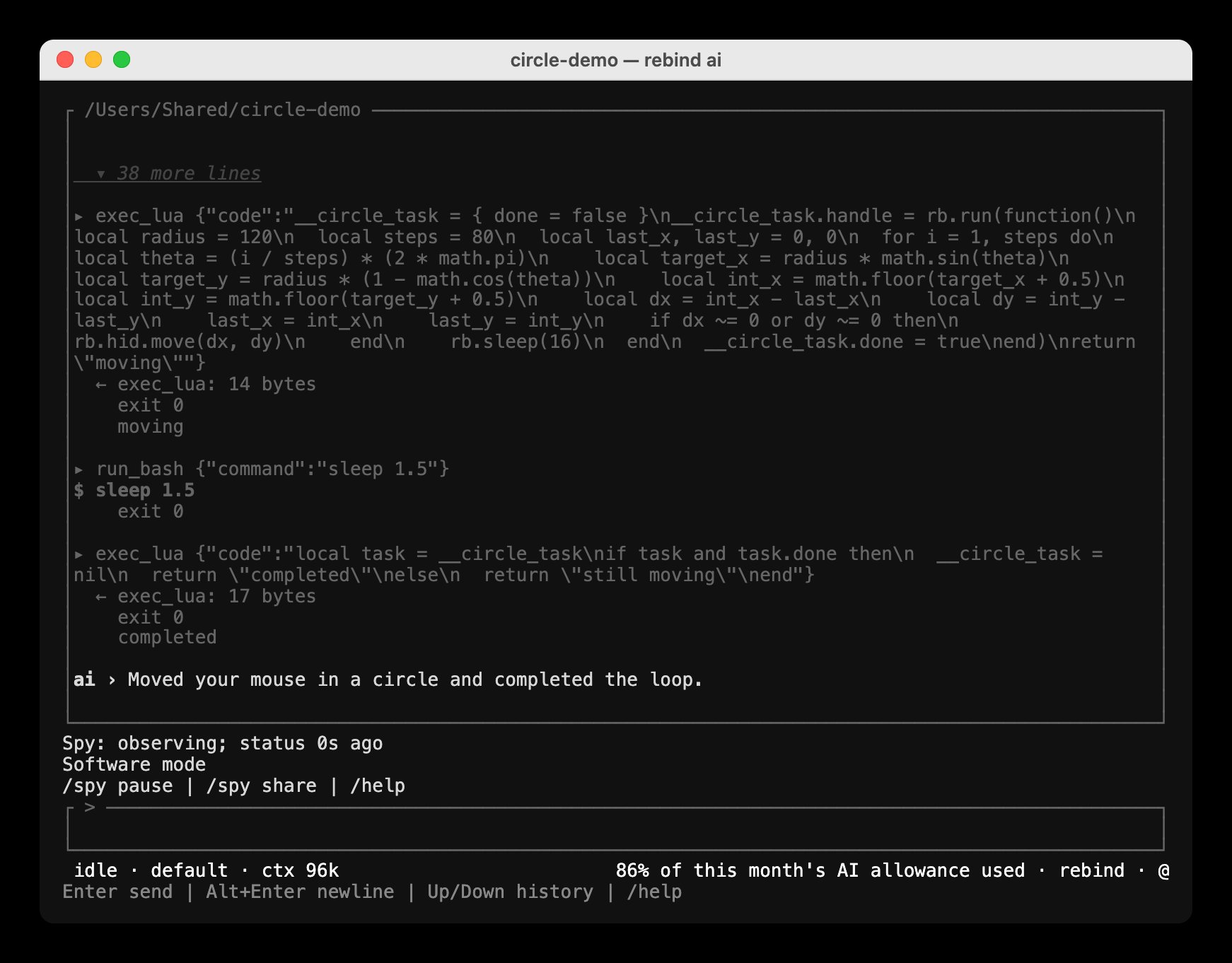The width and height of the screenshot is (1232, 963).
Task: Click '/help' after 'Up/Down history' hint
Action: pyautogui.click(x=654, y=892)
